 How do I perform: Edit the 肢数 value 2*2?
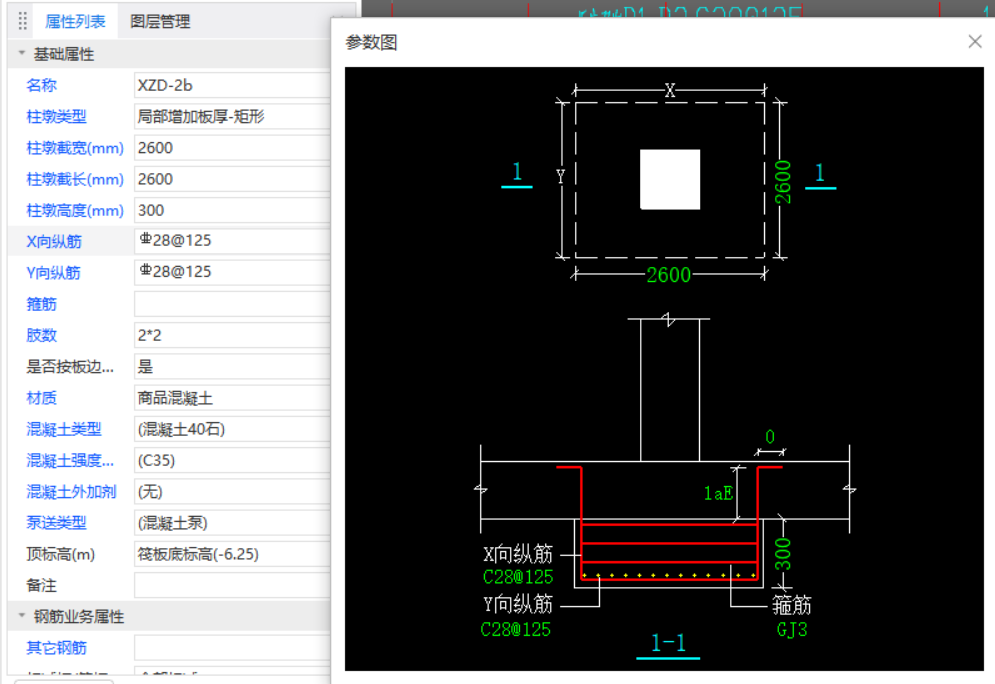[232, 335]
